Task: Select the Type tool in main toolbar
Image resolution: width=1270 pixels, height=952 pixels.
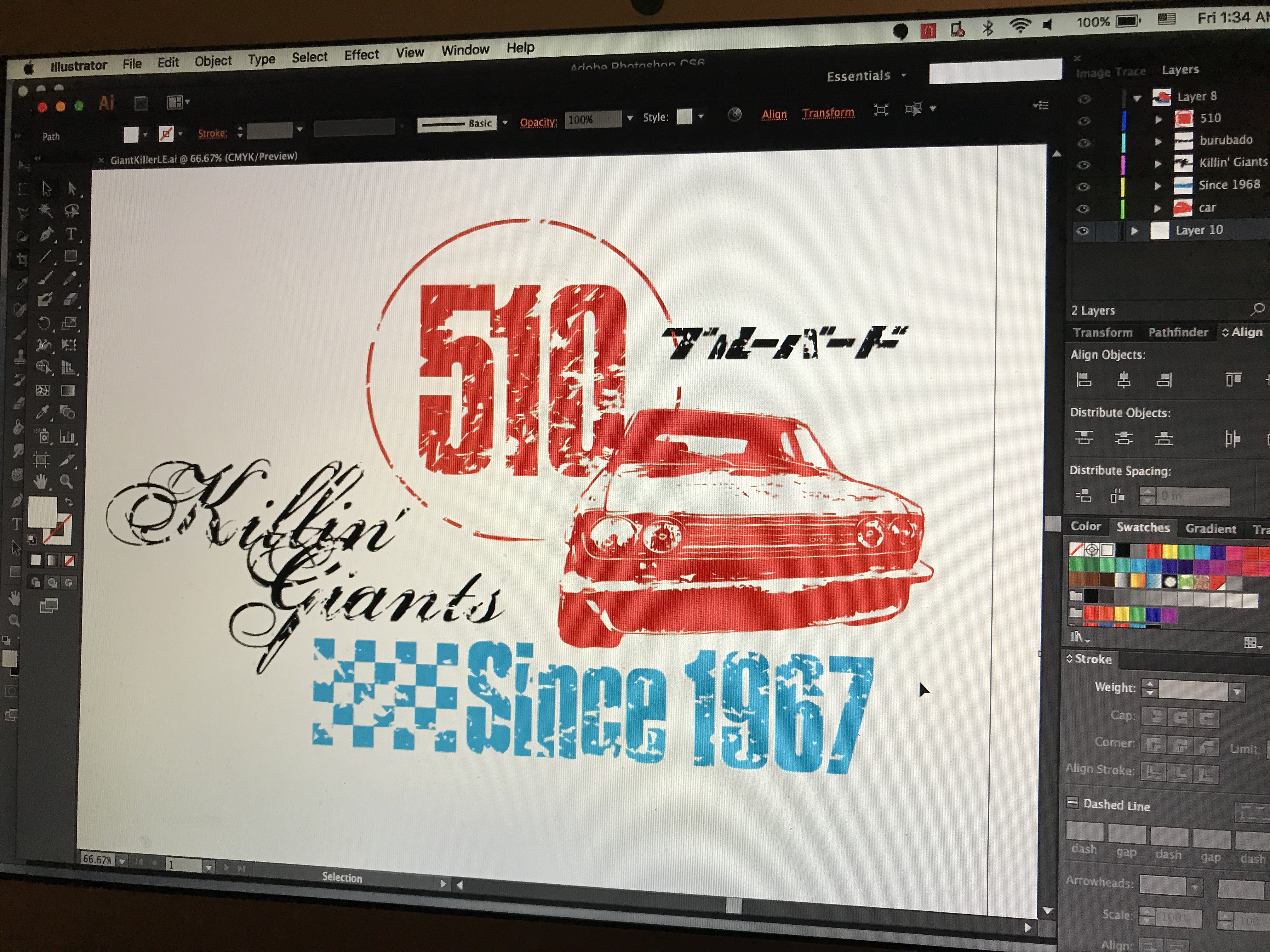Action: pos(71,234)
